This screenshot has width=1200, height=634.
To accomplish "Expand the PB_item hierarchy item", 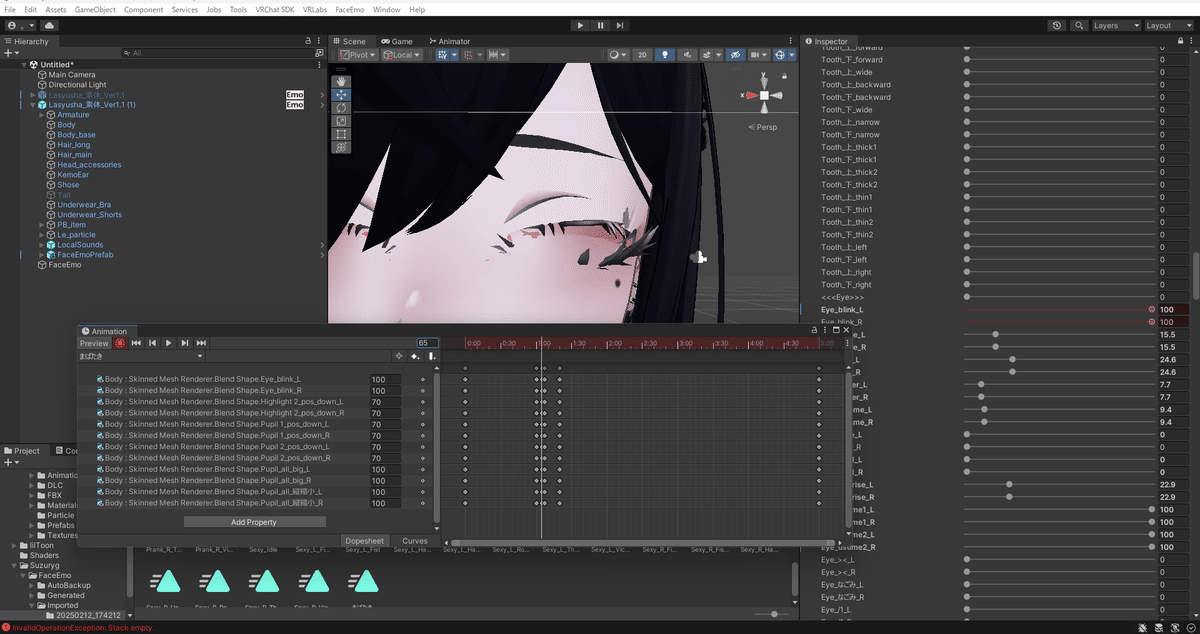I will (42, 225).
